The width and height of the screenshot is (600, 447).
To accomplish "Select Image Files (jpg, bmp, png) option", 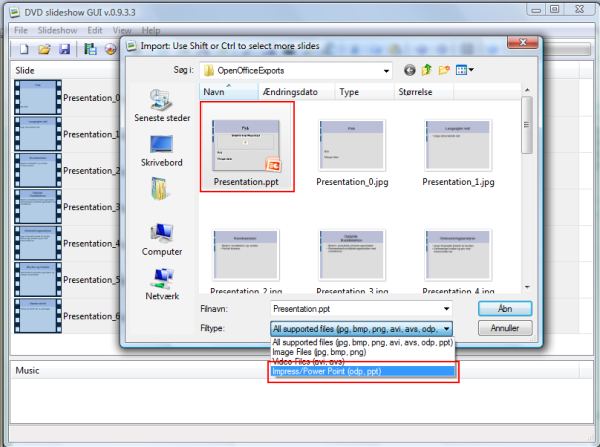I will point(362,352).
